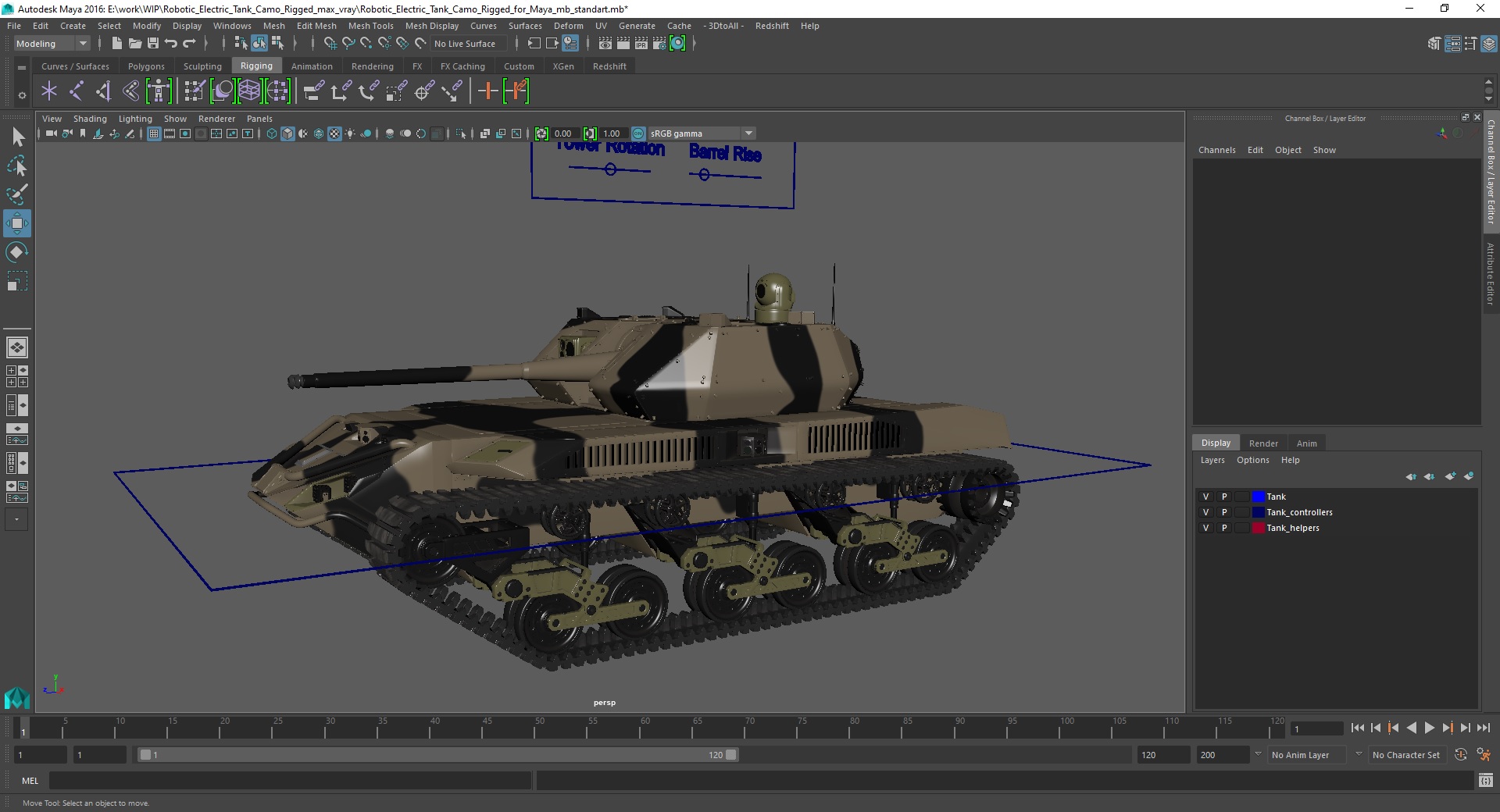The height and width of the screenshot is (812, 1500).
Task: Select the Move tool in toolbox
Action: click(16, 223)
